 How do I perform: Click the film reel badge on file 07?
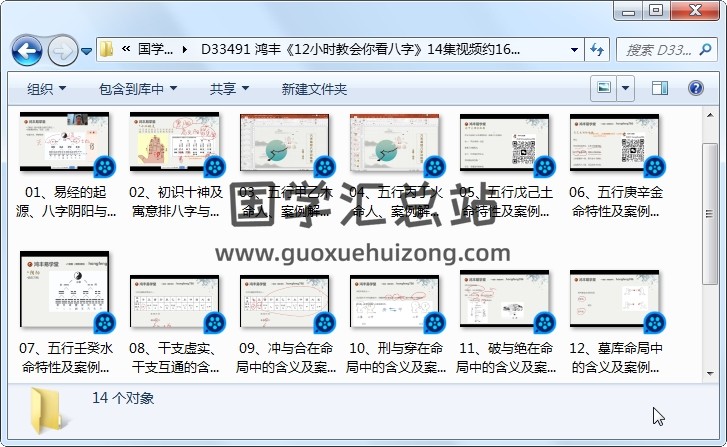pyautogui.click(x=105, y=323)
